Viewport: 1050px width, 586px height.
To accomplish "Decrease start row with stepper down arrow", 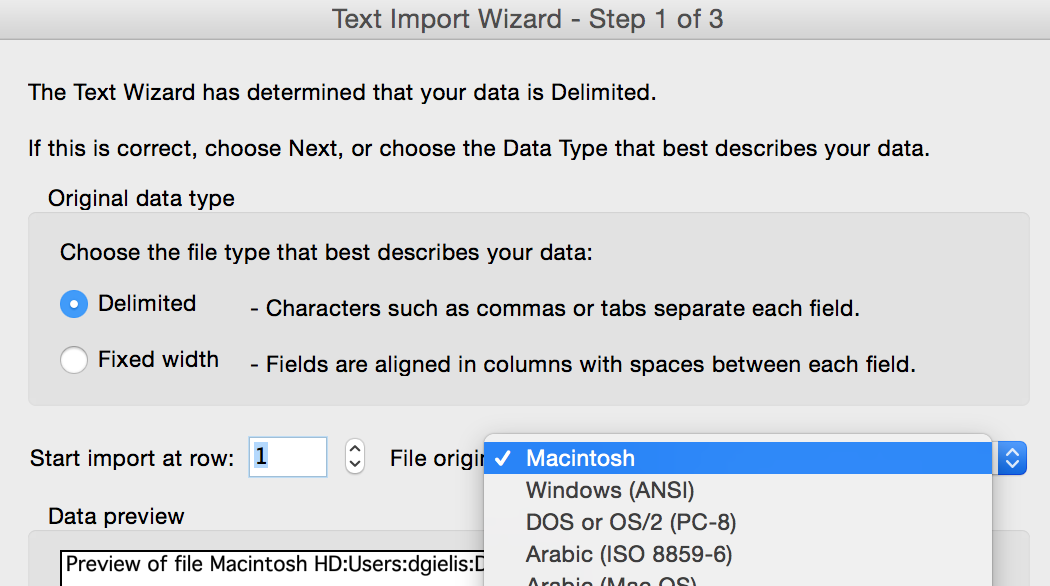I will (354, 466).
